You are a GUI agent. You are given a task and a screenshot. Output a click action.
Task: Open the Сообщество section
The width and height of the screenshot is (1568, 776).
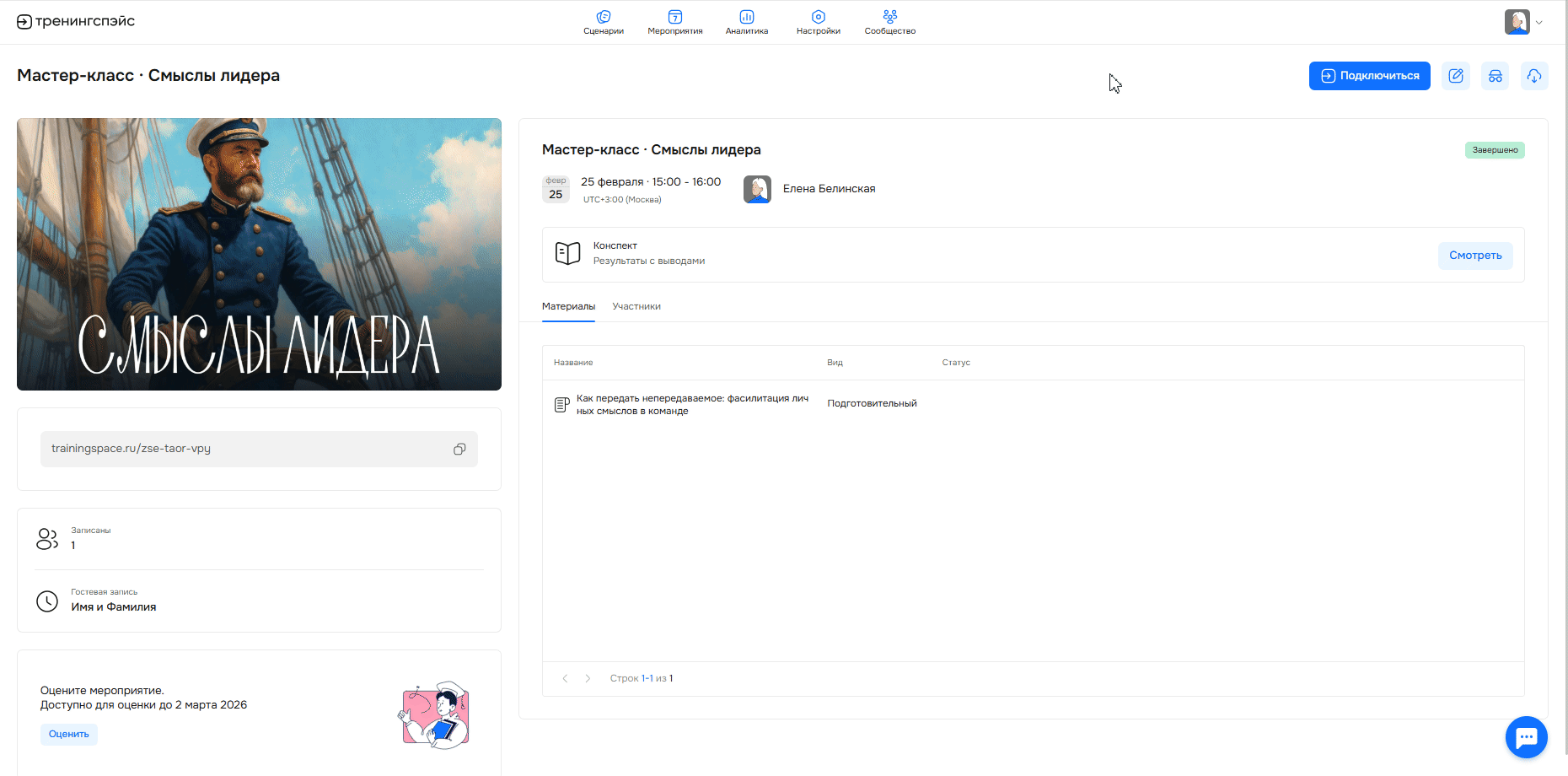889,22
